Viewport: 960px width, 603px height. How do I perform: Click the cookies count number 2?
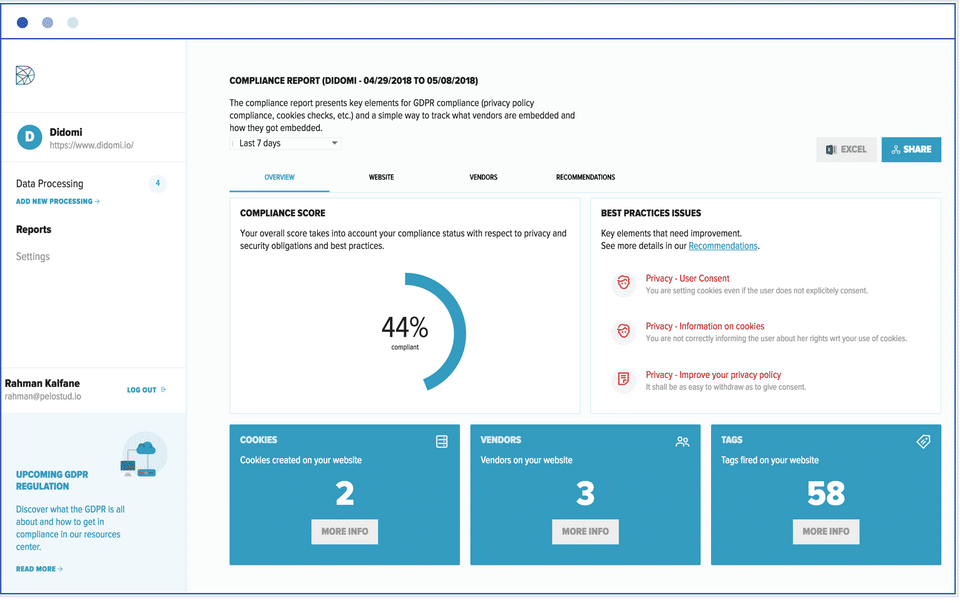click(x=345, y=493)
